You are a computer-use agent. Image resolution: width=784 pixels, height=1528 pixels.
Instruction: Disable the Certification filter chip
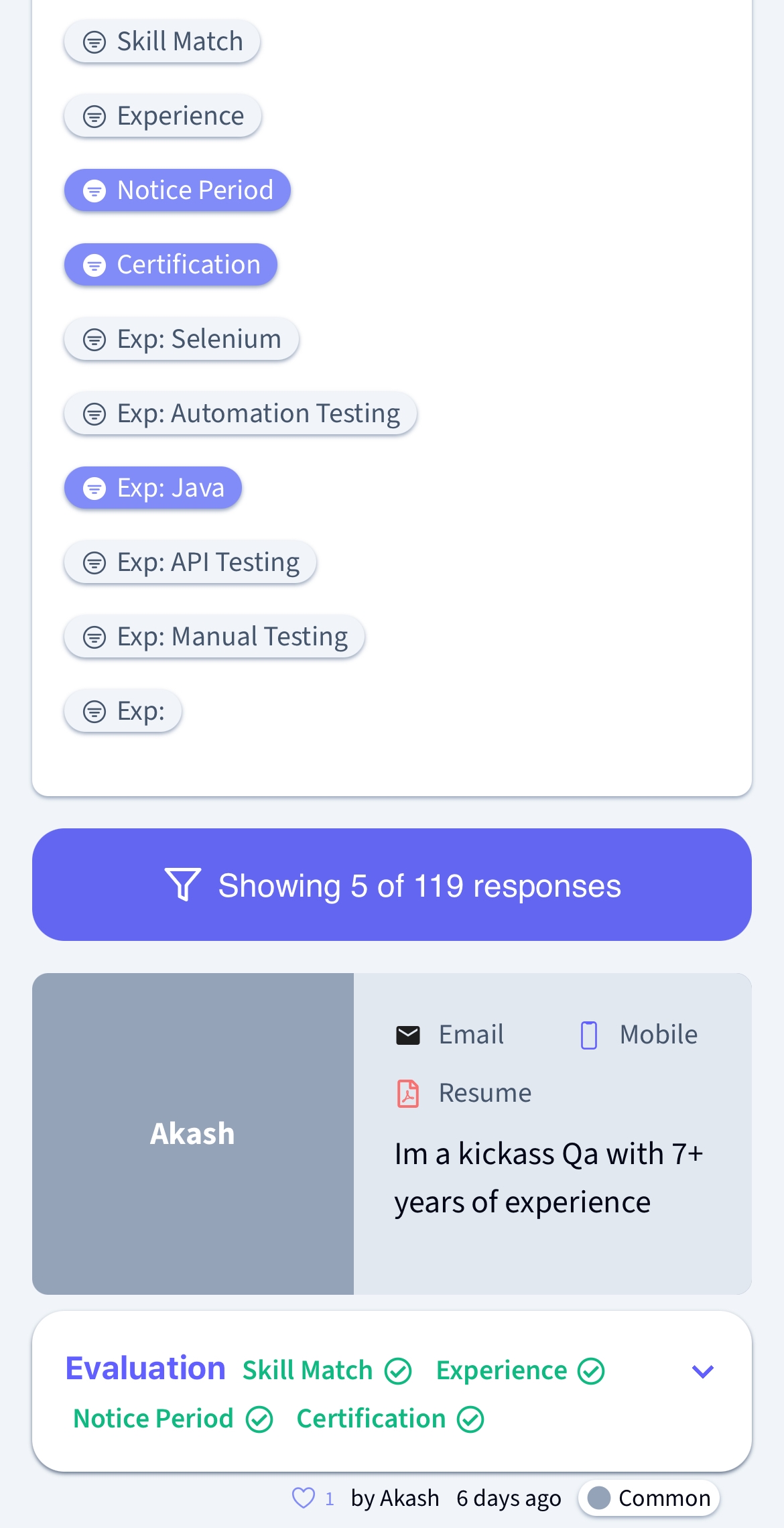coord(171,265)
